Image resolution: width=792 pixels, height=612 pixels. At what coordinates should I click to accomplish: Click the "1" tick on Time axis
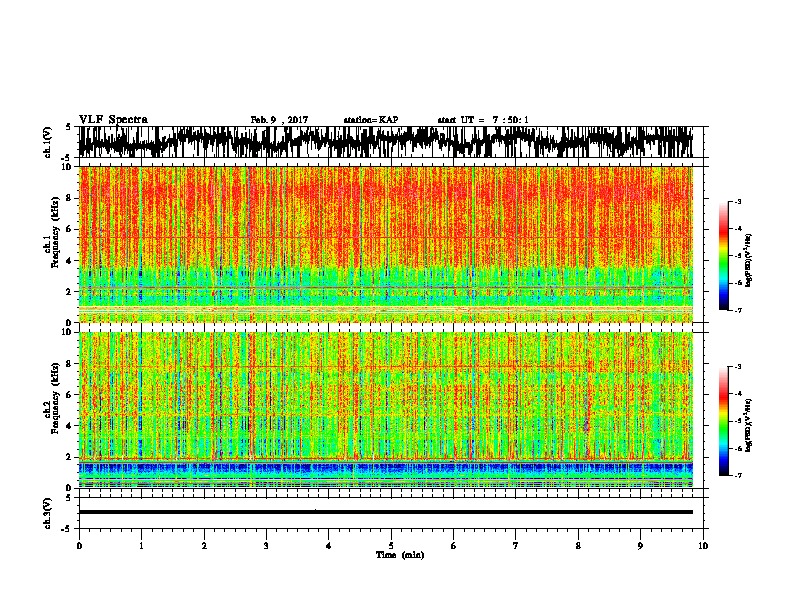pyautogui.click(x=141, y=546)
